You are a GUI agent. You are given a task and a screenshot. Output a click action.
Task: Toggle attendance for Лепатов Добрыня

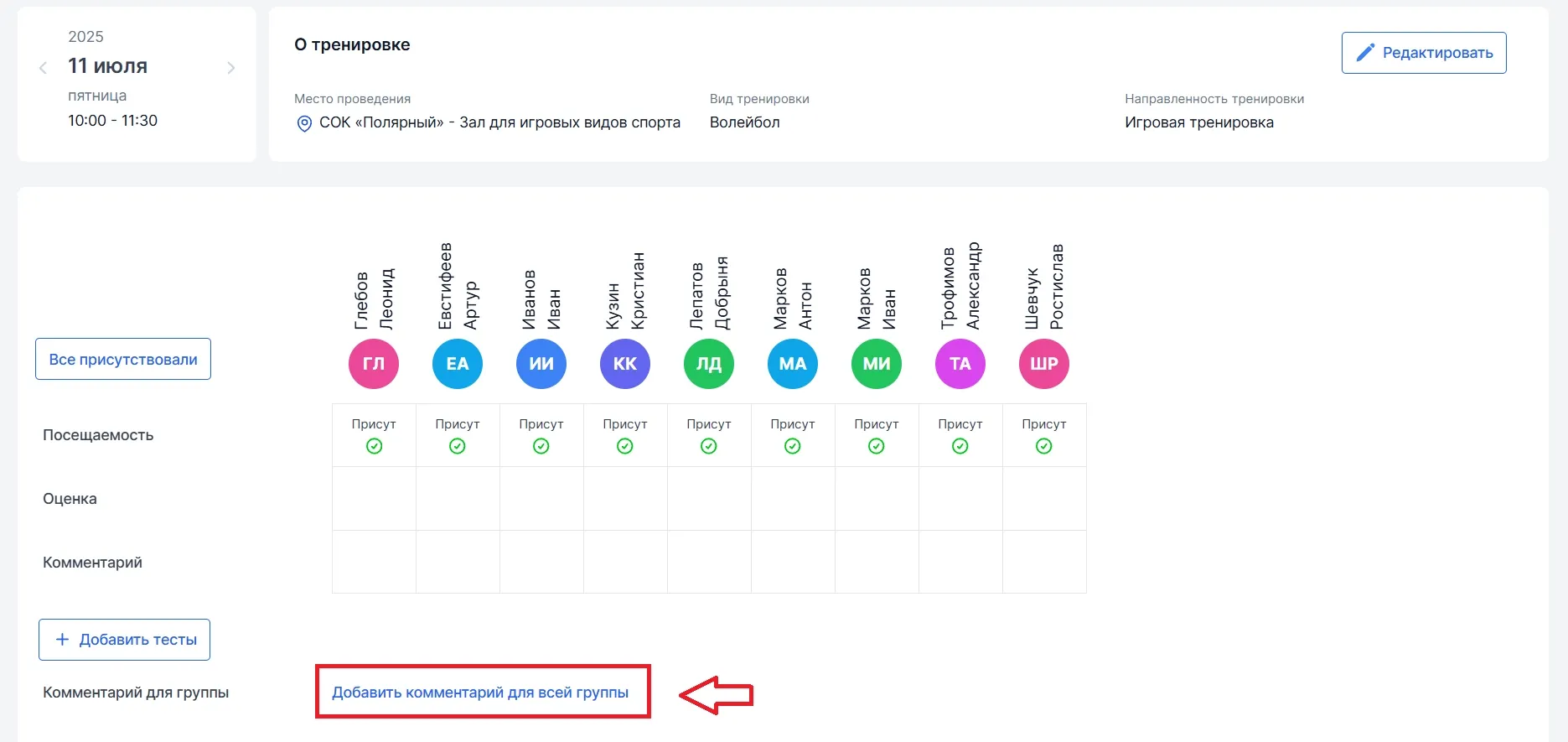click(x=709, y=435)
